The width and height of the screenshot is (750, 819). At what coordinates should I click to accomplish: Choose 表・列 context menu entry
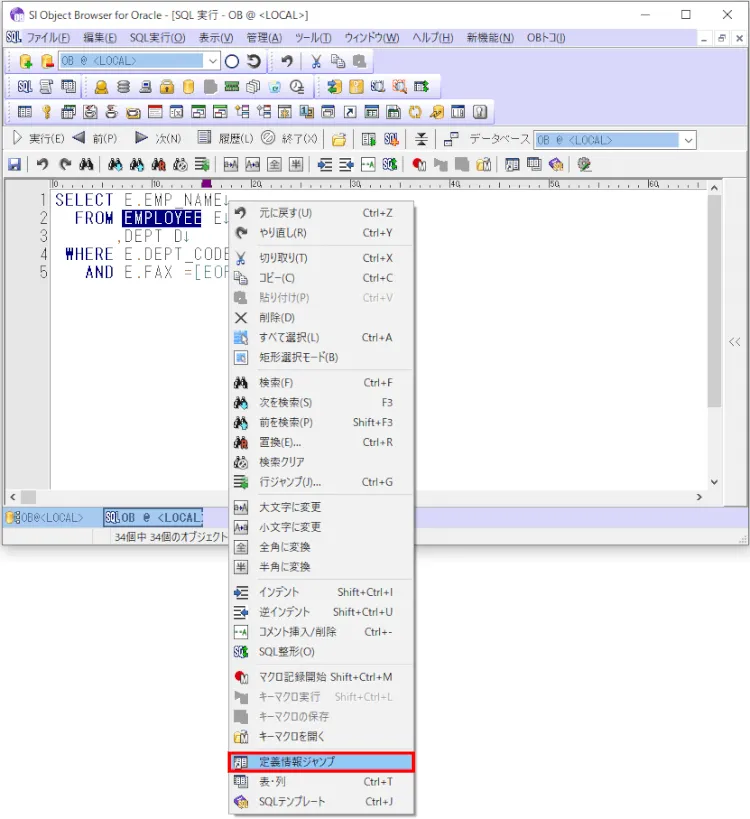pyautogui.click(x=321, y=782)
